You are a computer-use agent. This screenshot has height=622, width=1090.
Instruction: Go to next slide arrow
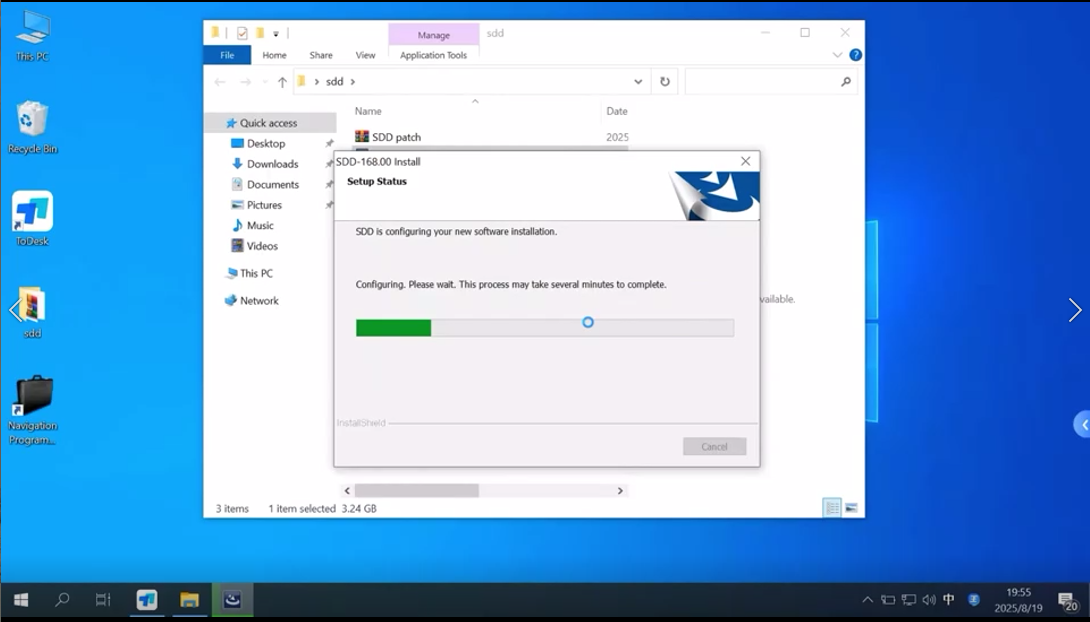(1075, 310)
